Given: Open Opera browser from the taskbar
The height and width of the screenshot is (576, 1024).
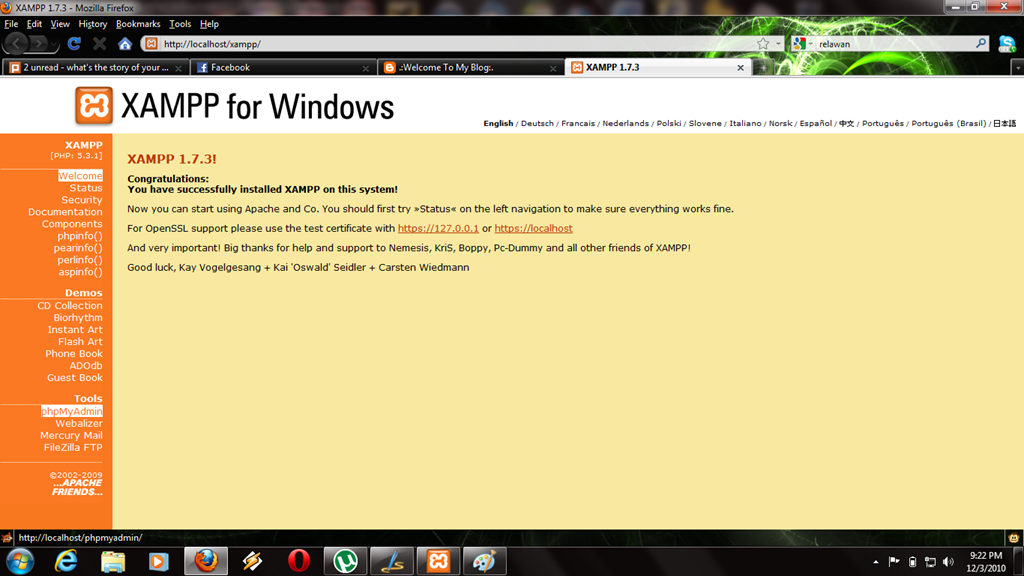Looking at the screenshot, I should [299, 562].
